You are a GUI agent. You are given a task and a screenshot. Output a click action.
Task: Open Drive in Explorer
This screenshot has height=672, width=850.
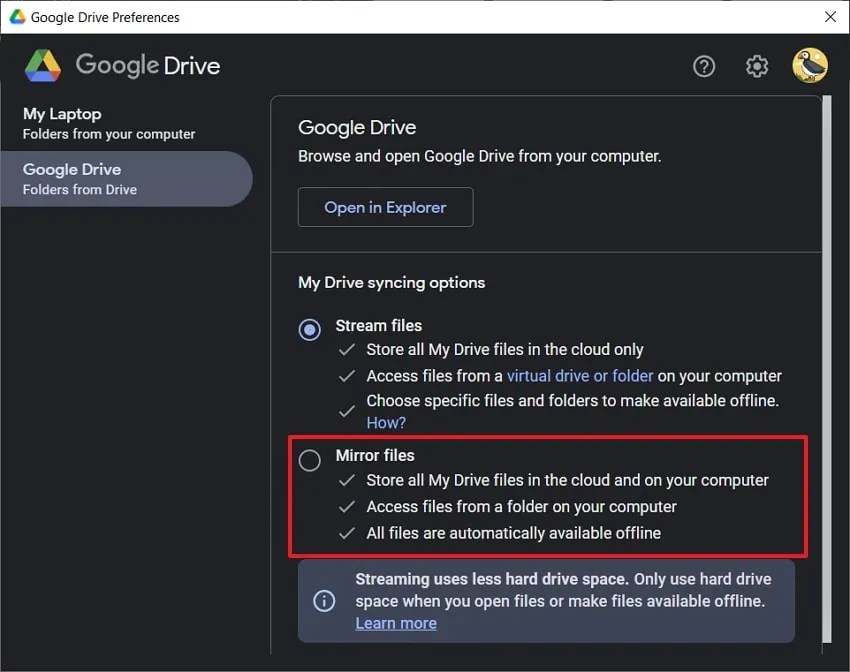(x=385, y=207)
